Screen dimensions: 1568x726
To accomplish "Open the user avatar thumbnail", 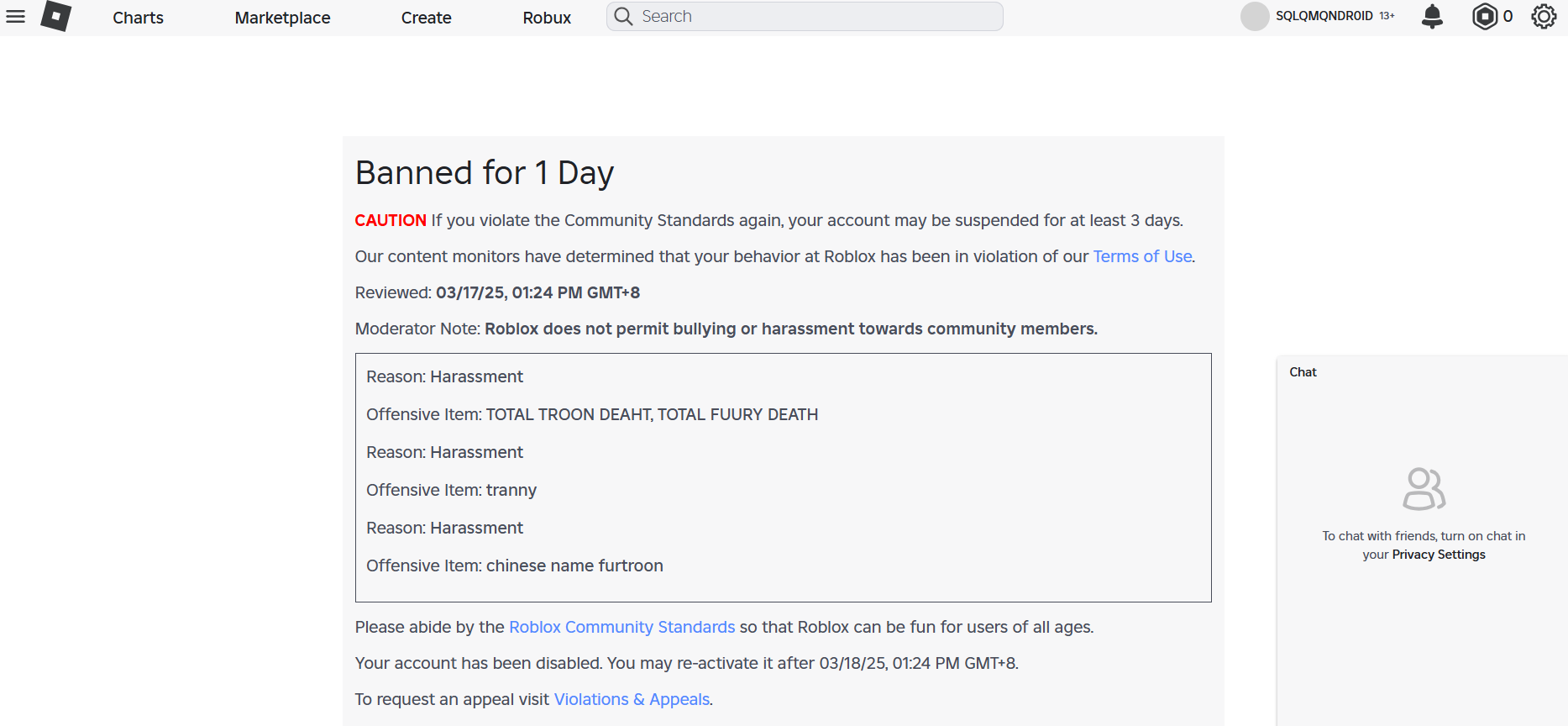I will [x=1255, y=16].
